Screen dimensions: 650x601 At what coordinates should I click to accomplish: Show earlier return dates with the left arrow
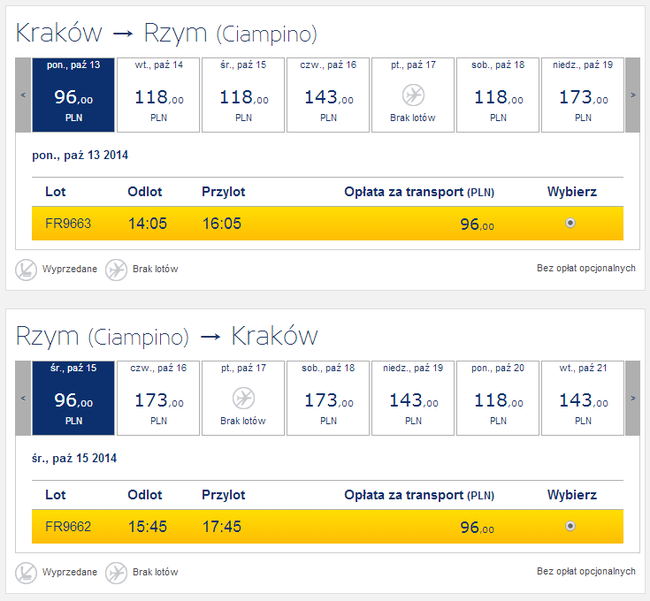point(23,398)
